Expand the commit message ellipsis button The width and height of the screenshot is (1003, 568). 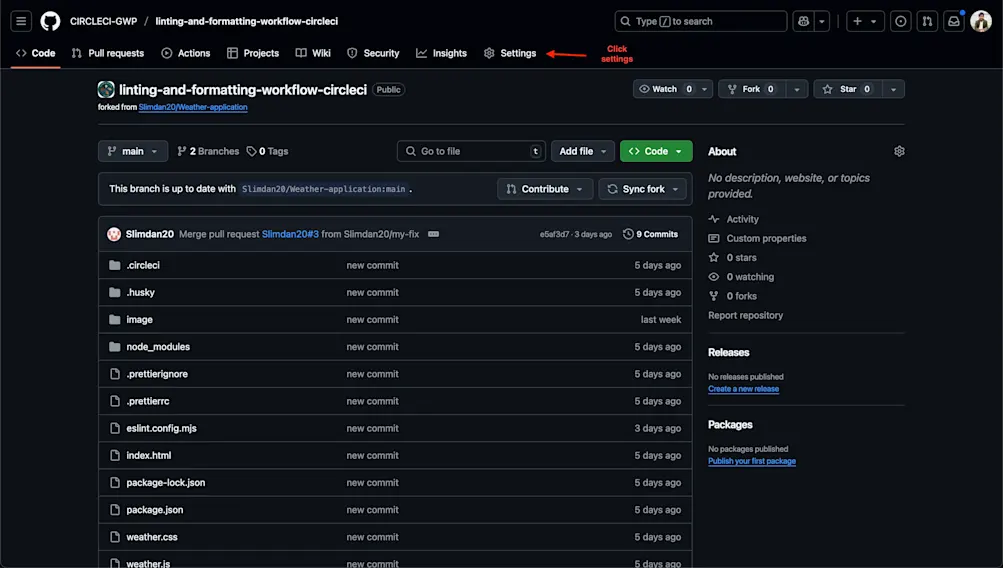tap(433, 234)
